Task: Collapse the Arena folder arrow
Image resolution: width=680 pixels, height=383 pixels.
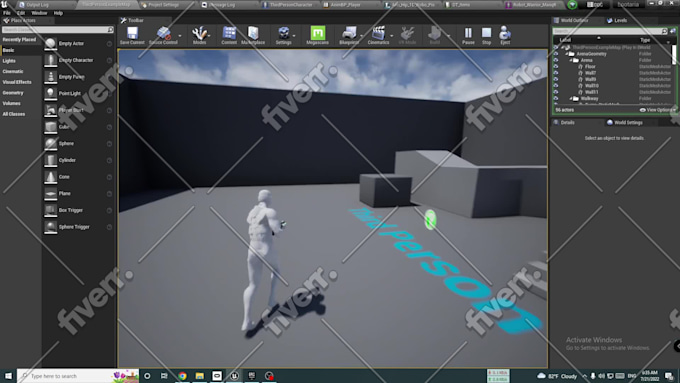Action: click(x=571, y=60)
